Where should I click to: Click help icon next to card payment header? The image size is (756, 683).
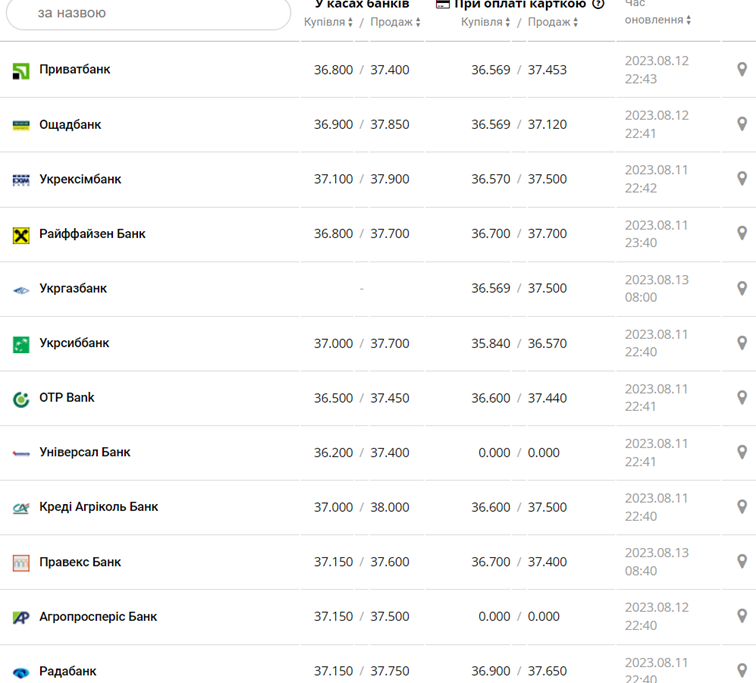coord(598,4)
